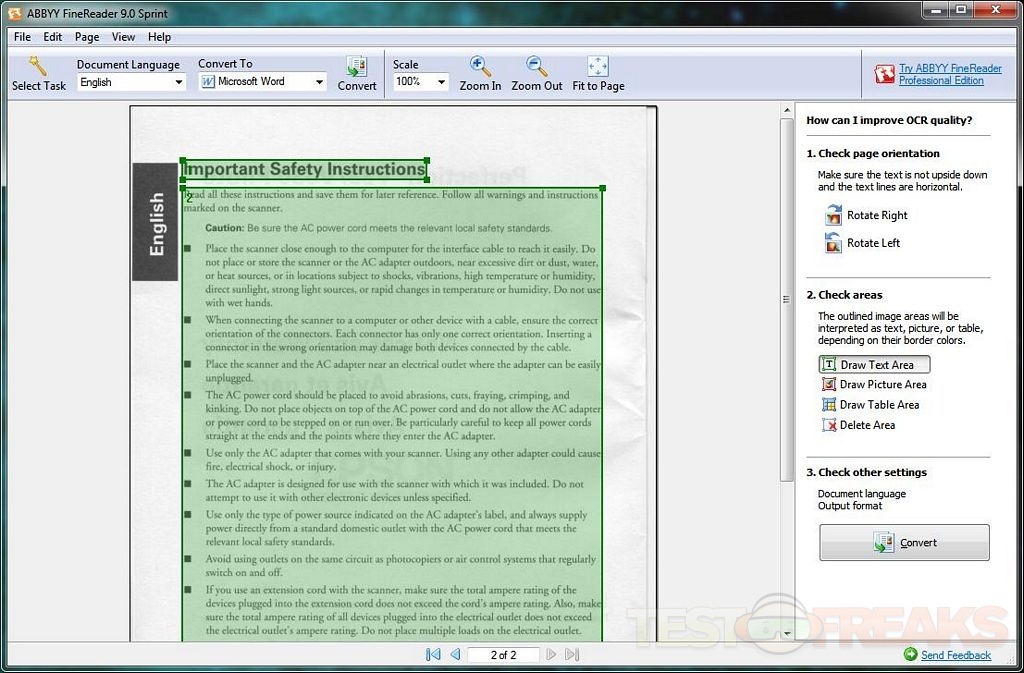Click the Fit to Page icon
The image size is (1024, 673).
[598, 66]
